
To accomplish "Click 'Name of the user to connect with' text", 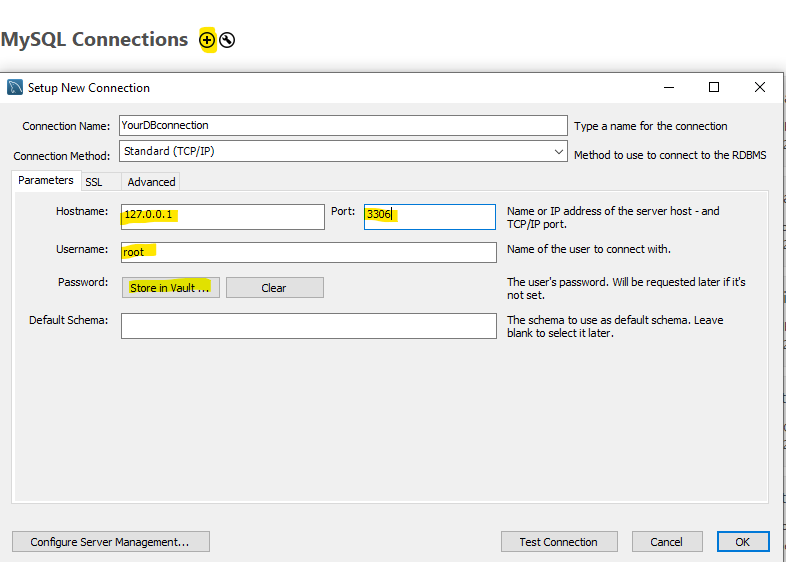I will pos(588,249).
